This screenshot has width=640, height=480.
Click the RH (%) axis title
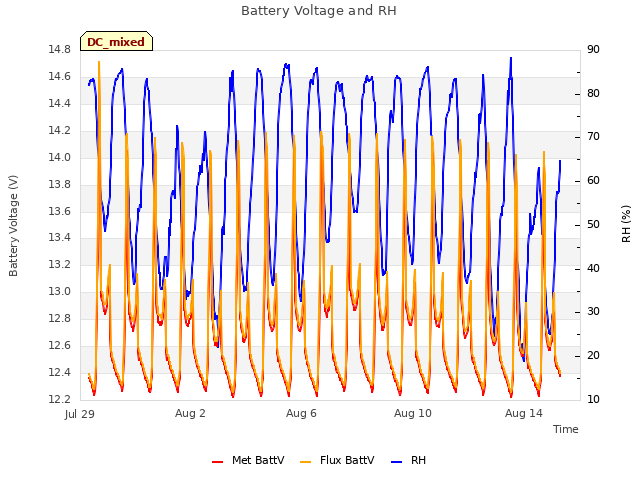click(x=626, y=224)
